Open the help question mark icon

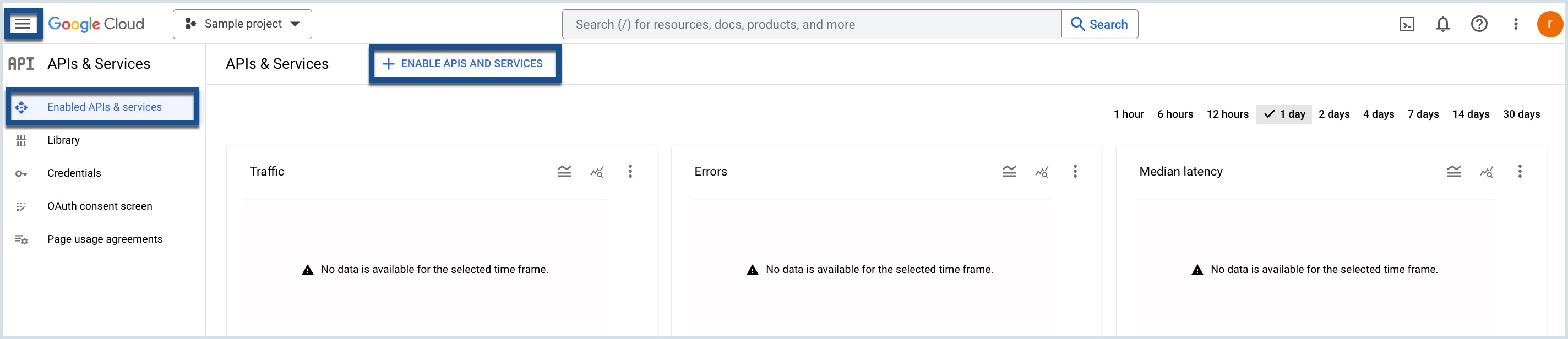click(1479, 24)
